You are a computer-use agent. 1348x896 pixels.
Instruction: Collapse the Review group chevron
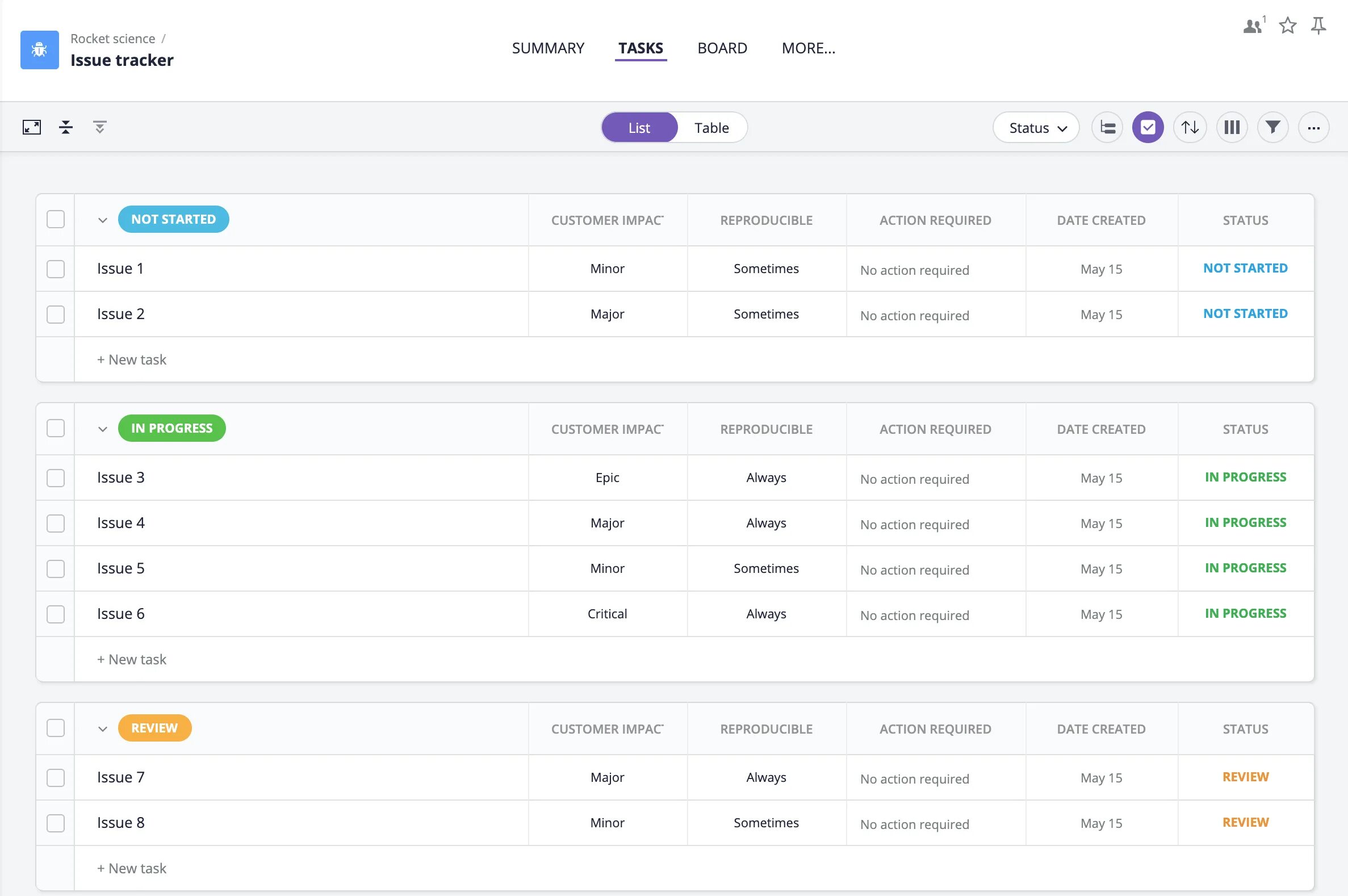click(x=103, y=729)
